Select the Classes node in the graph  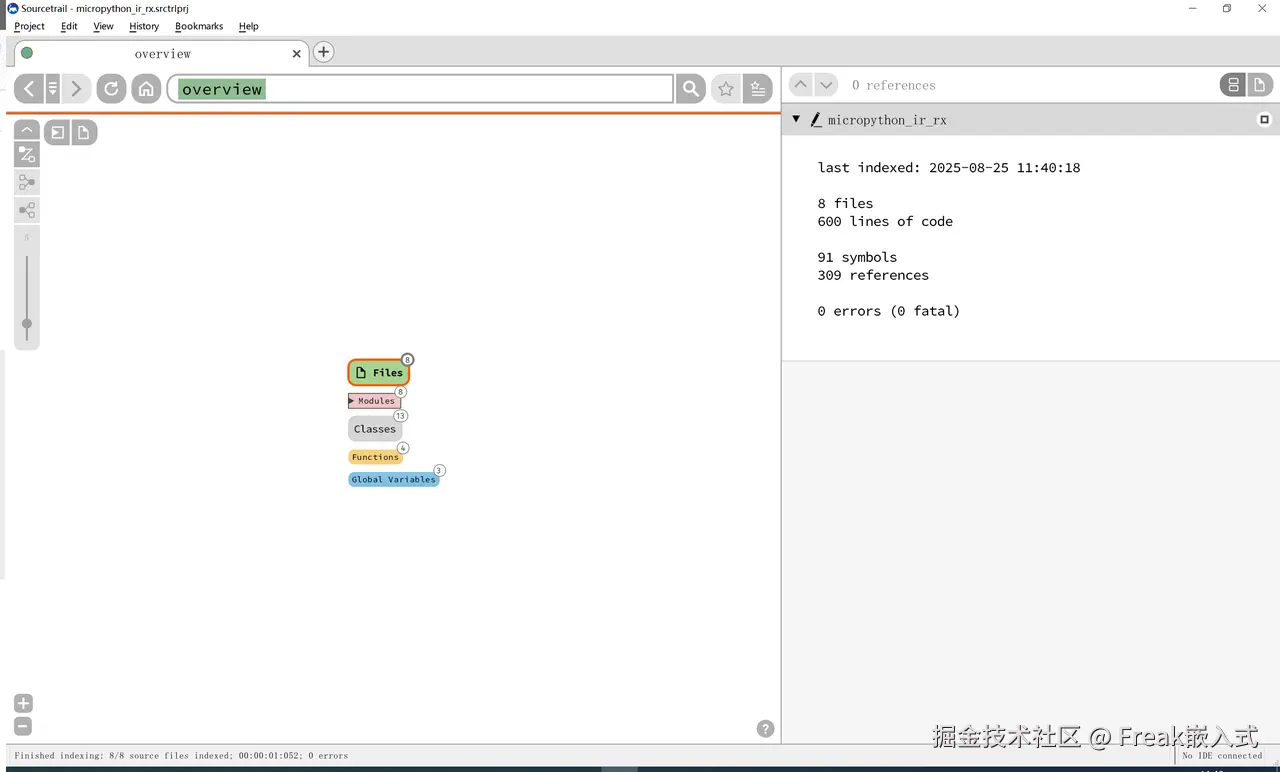pos(375,429)
